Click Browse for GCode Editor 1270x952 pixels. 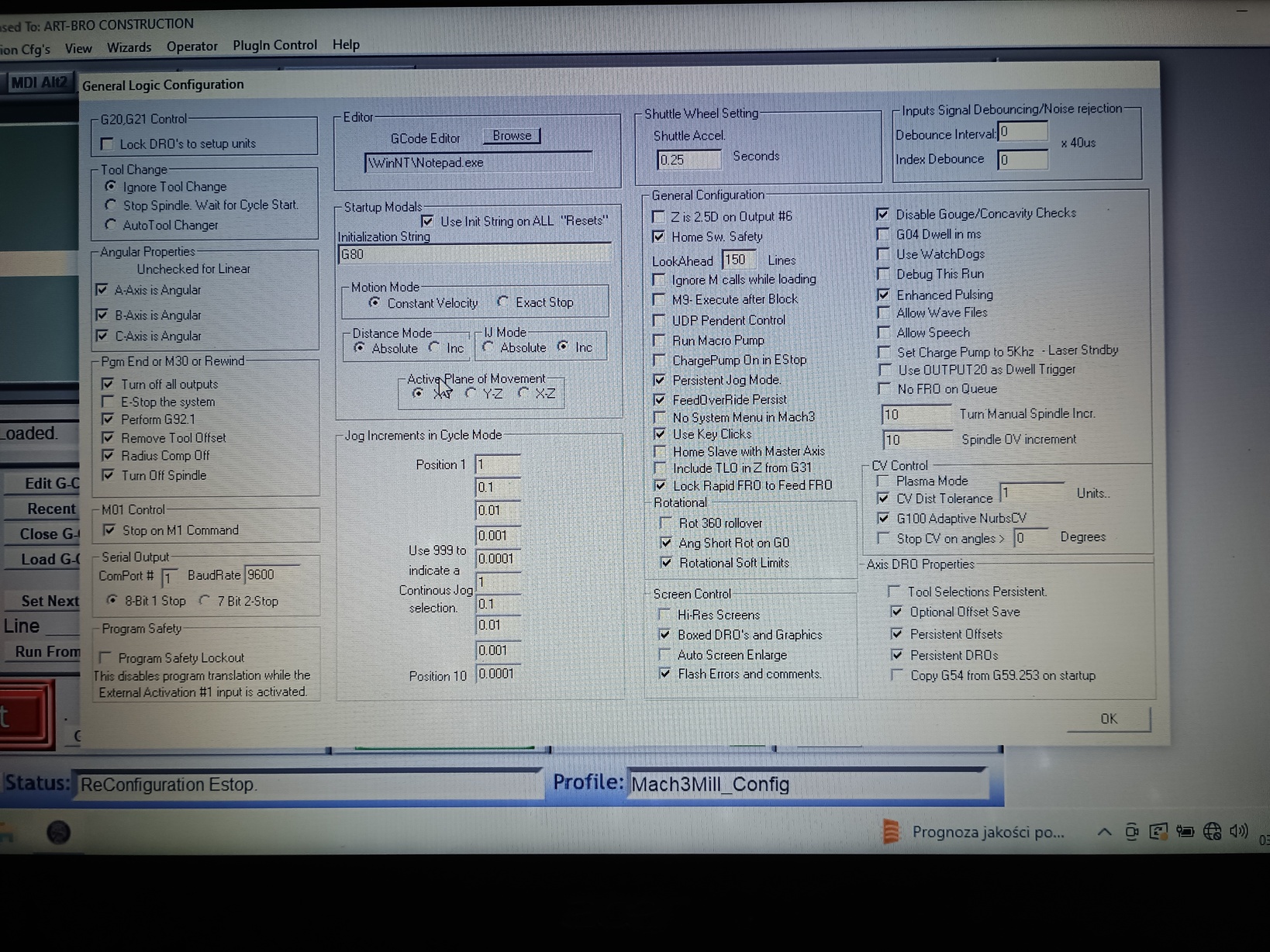pos(512,136)
